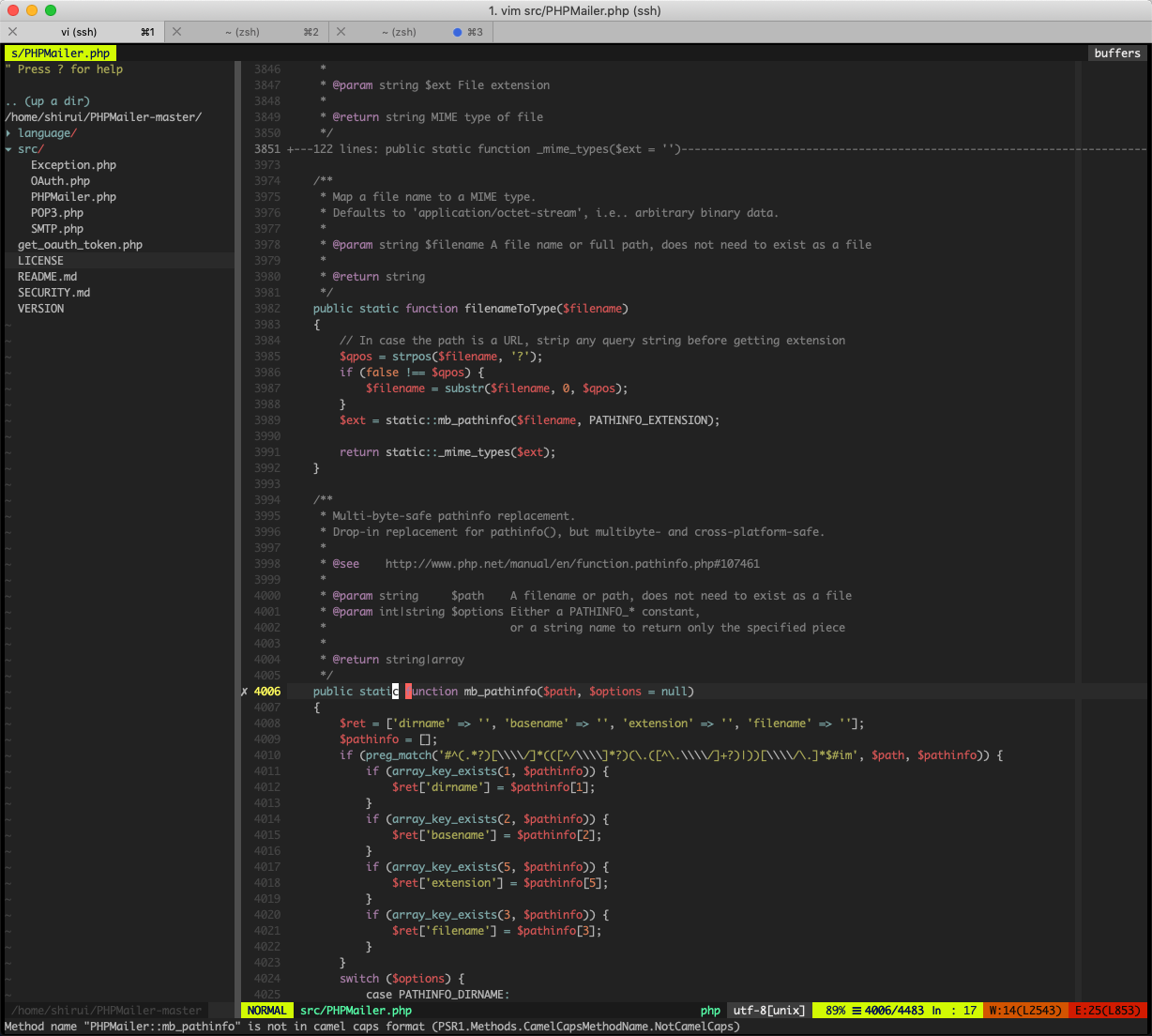Open SMTP.php in file tree

[57, 229]
